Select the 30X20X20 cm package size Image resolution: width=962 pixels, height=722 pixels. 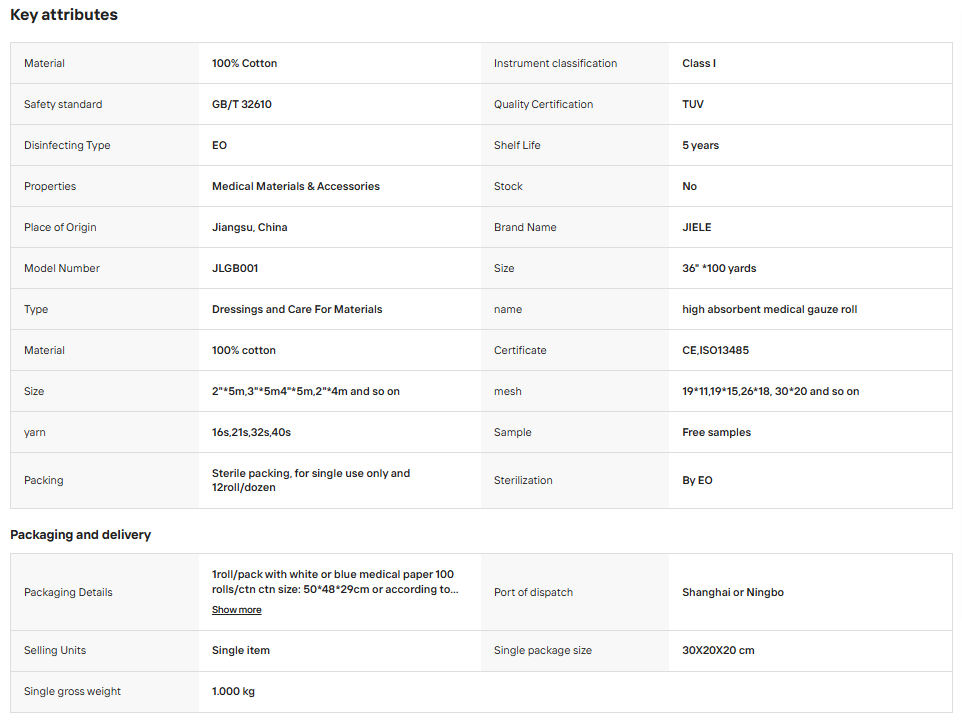(x=718, y=650)
